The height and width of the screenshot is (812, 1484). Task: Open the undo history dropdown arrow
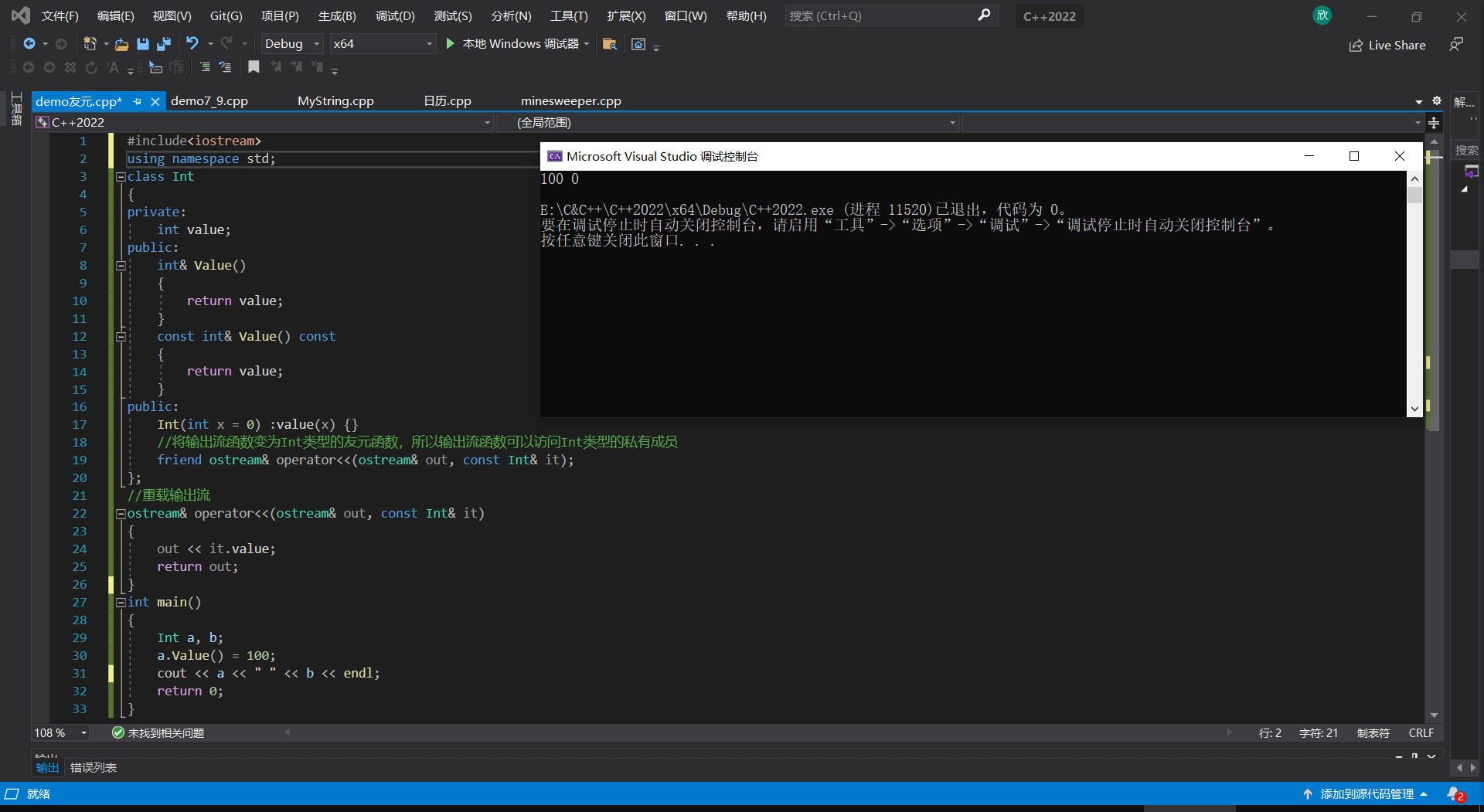[210, 44]
